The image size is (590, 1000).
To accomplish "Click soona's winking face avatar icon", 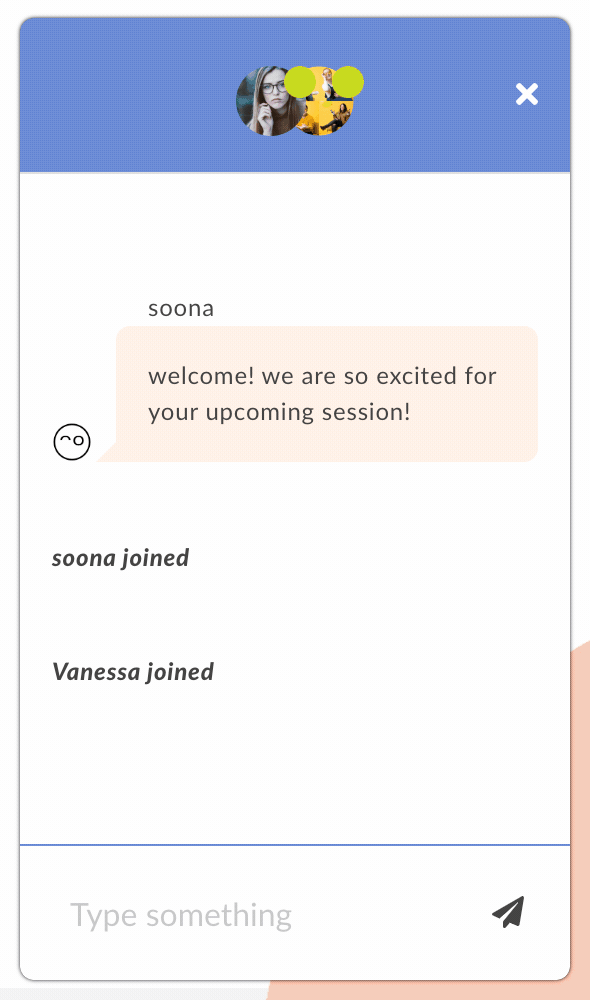I will tap(72, 442).
